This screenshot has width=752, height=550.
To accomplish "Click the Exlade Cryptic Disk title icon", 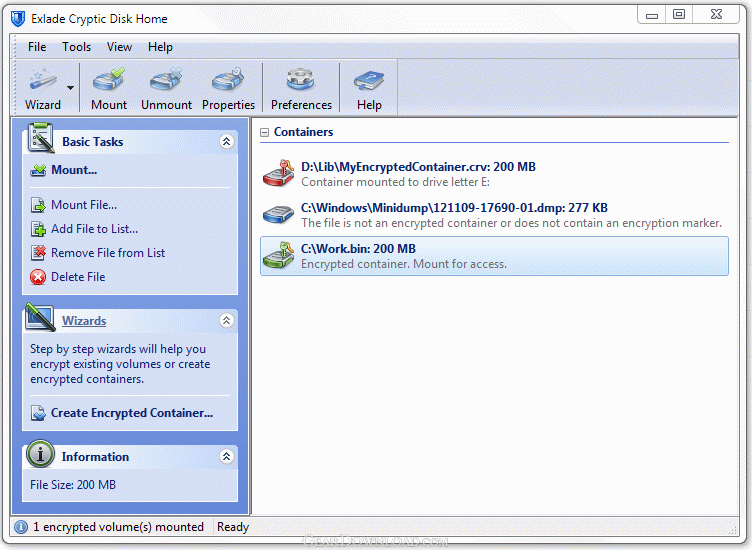I will 18,19.
